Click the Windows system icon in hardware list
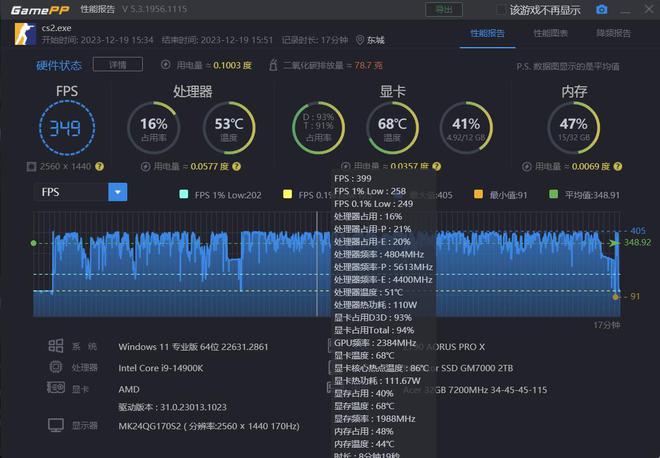The width and height of the screenshot is (660, 458). tap(56, 346)
